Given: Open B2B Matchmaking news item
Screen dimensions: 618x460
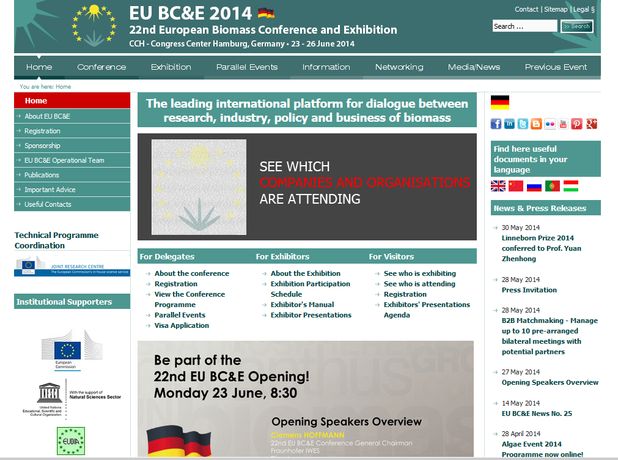Looking at the screenshot, I should (549, 336).
